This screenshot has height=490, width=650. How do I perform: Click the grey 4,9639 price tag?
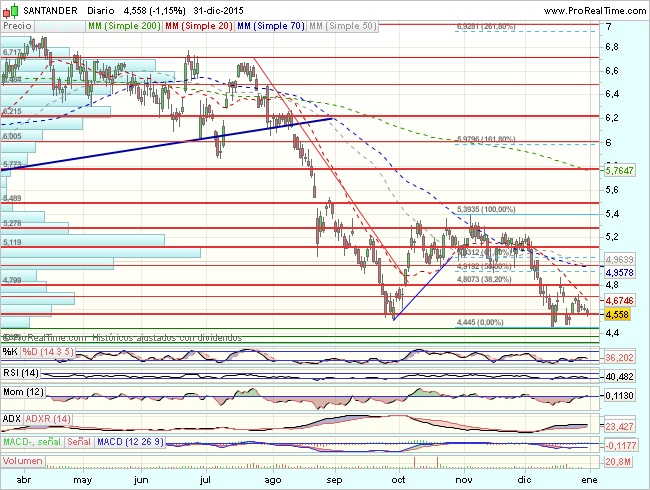[619, 260]
